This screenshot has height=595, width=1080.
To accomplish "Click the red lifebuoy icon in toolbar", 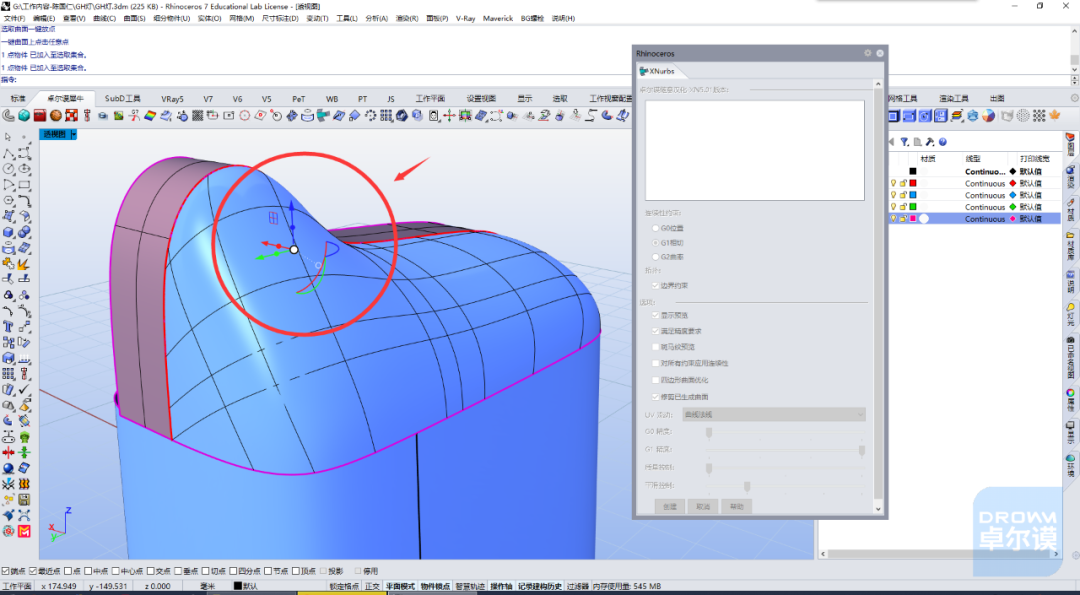I will [x=72, y=115].
